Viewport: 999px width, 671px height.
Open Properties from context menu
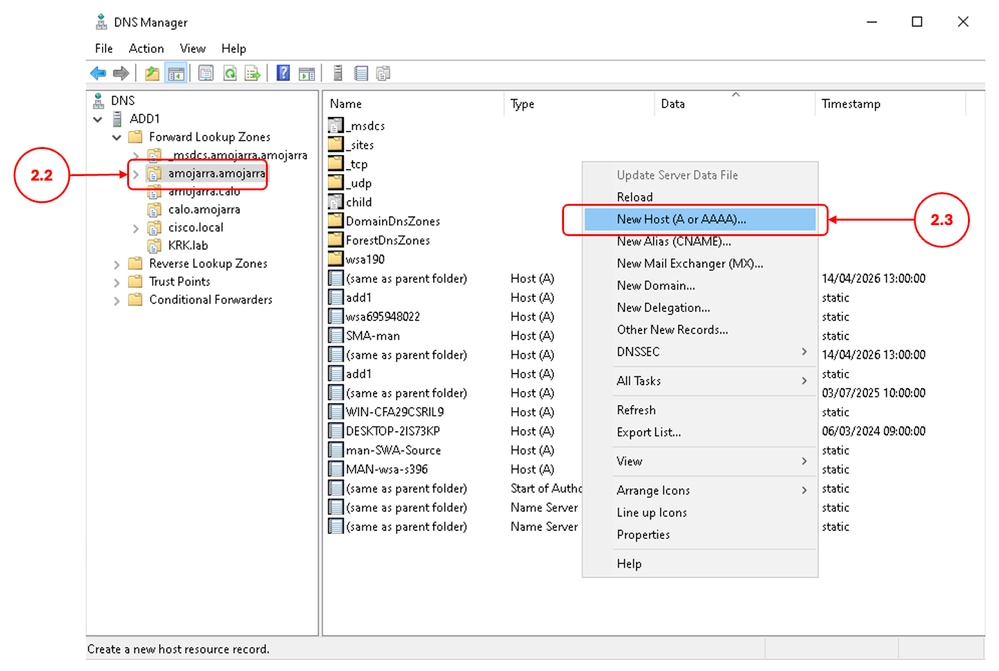[700, 535]
